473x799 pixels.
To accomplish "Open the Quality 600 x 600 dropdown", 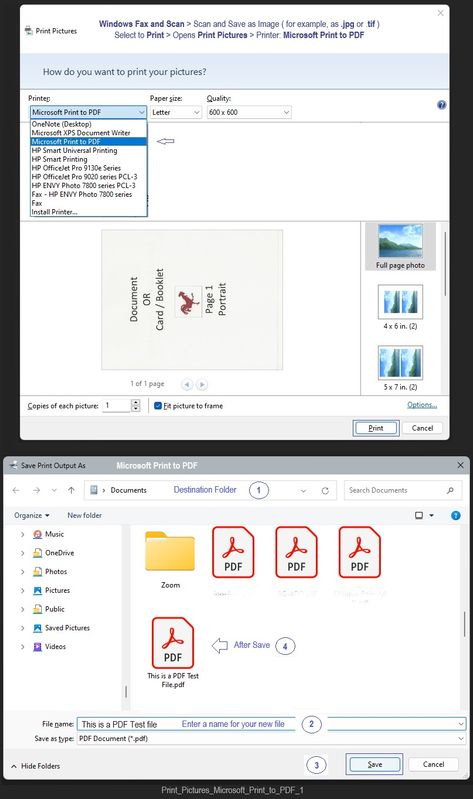I will pos(249,112).
